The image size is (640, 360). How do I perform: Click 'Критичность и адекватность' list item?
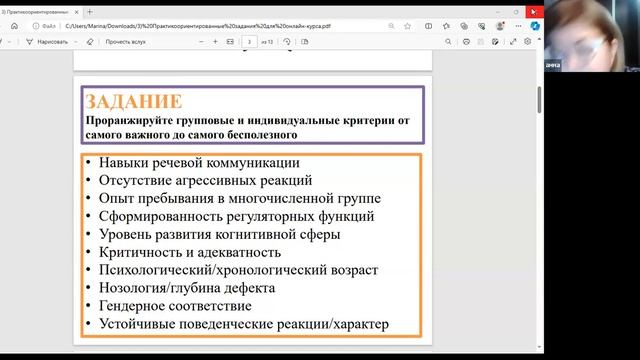coord(190,252)
